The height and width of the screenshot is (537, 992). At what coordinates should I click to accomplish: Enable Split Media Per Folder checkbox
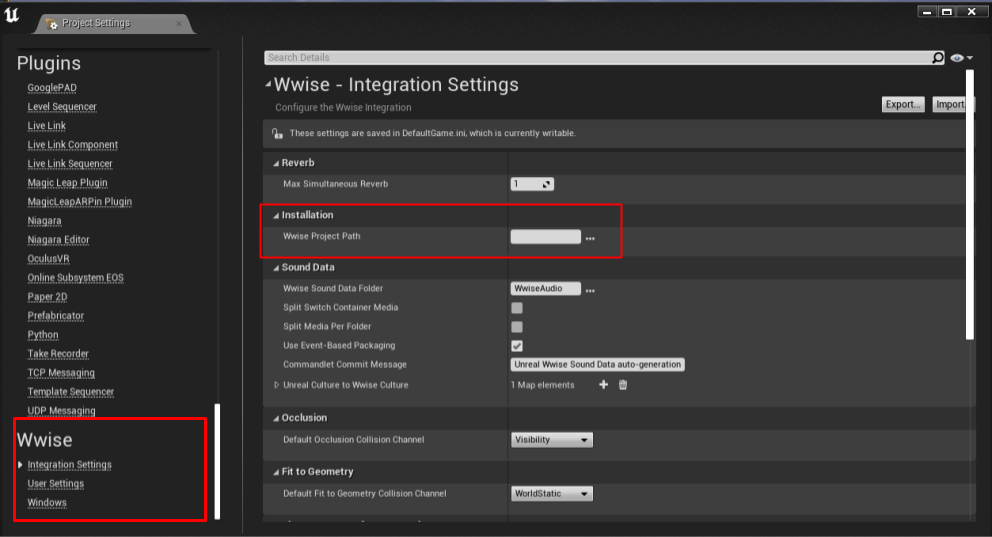point(517,327)
